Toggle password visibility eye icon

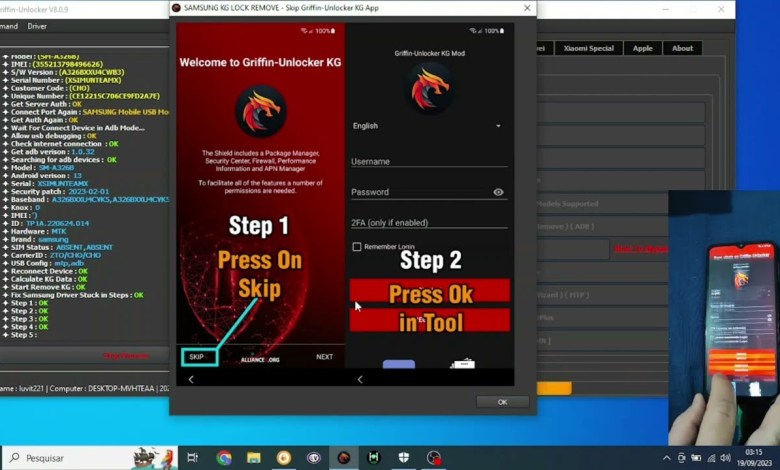pyautogui.click(x=498, y=192)
